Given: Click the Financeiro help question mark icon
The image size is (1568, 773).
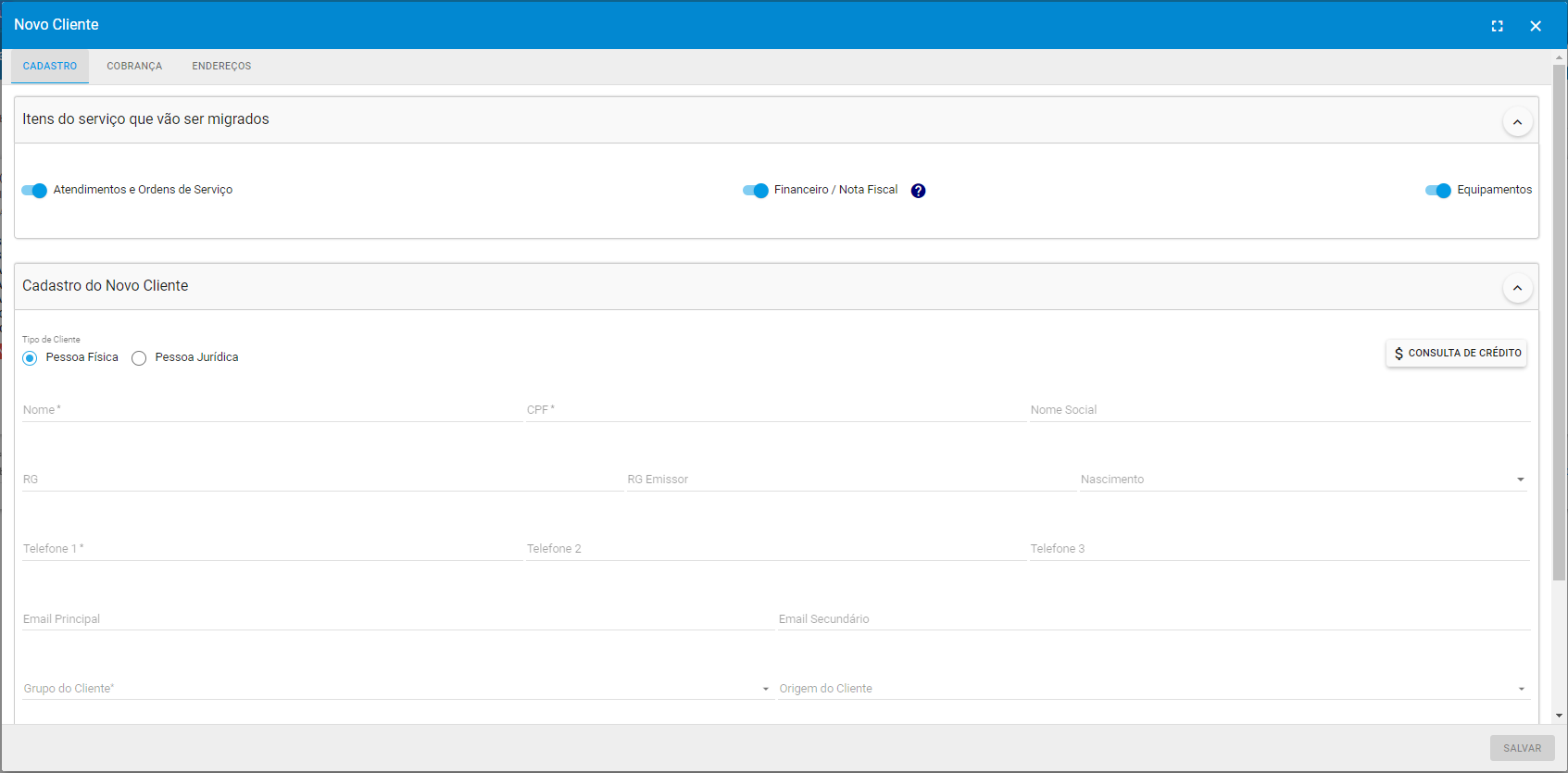Looking at the screenshot, I should coord(918,191).
